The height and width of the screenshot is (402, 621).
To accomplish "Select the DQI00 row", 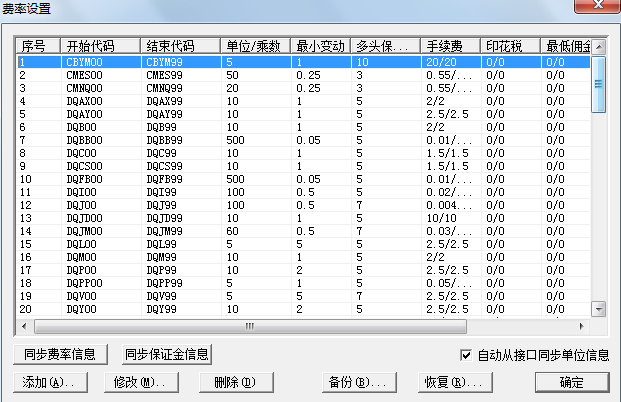I will tap(303, 192).
